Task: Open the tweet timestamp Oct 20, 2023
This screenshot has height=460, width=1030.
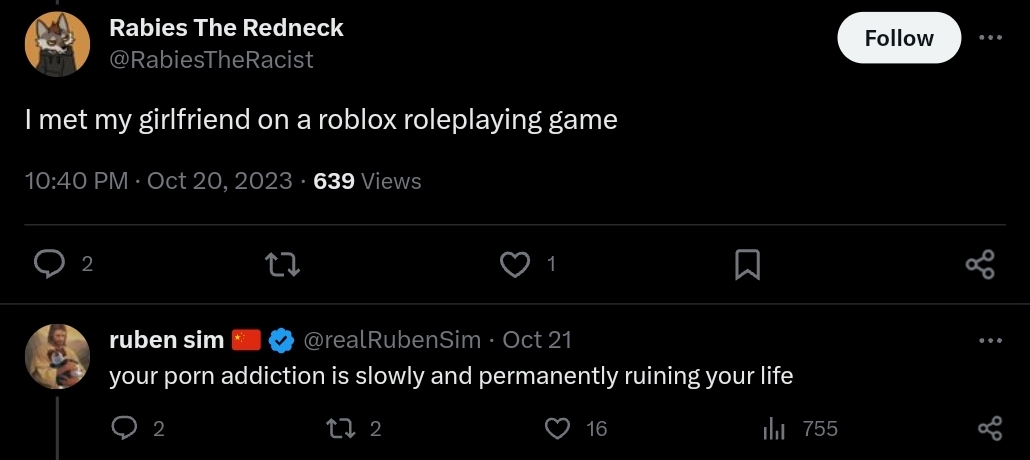Action: [x=220, y=181]
